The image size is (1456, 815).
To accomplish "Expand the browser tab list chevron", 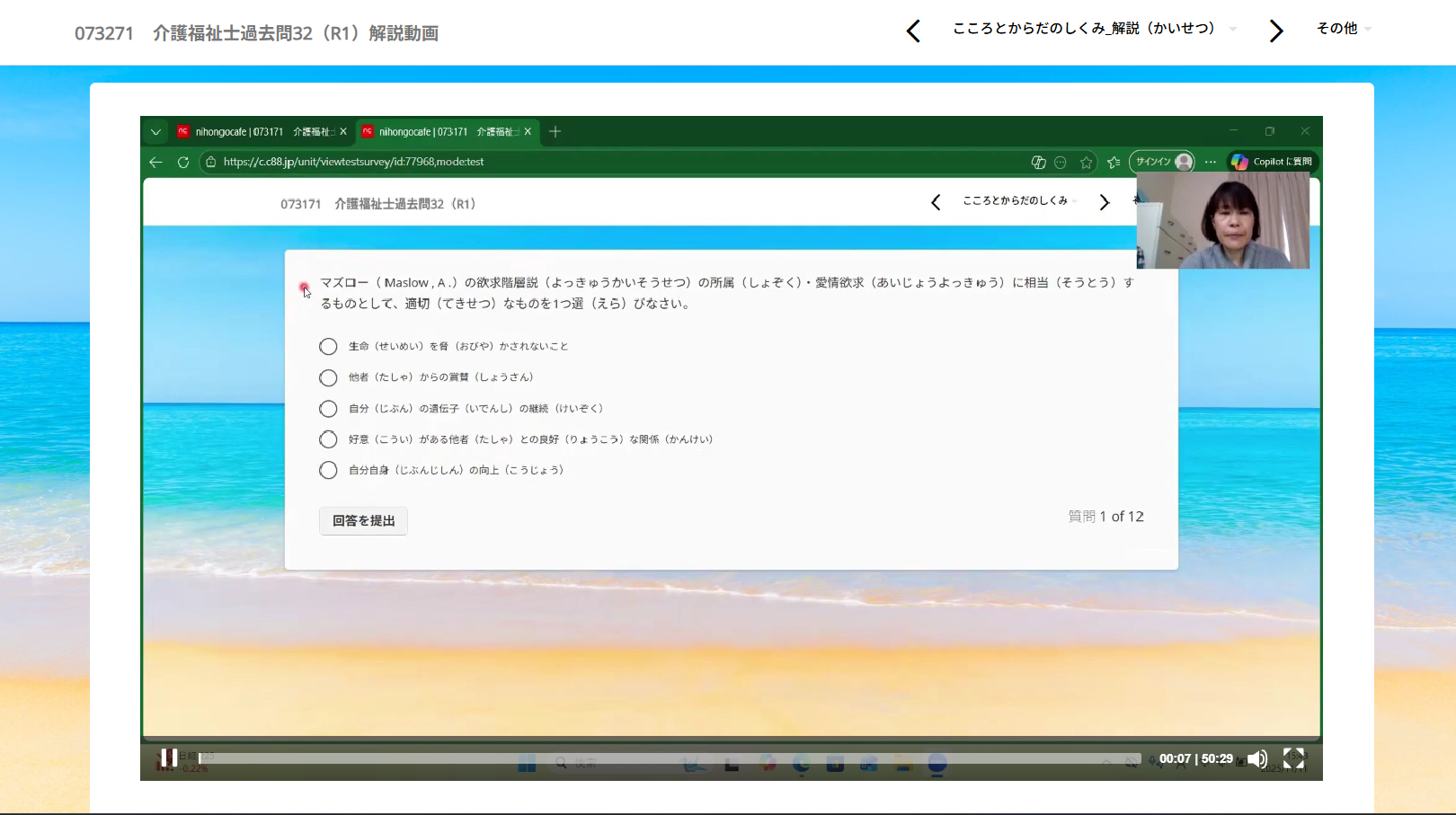I will (155, 132).
